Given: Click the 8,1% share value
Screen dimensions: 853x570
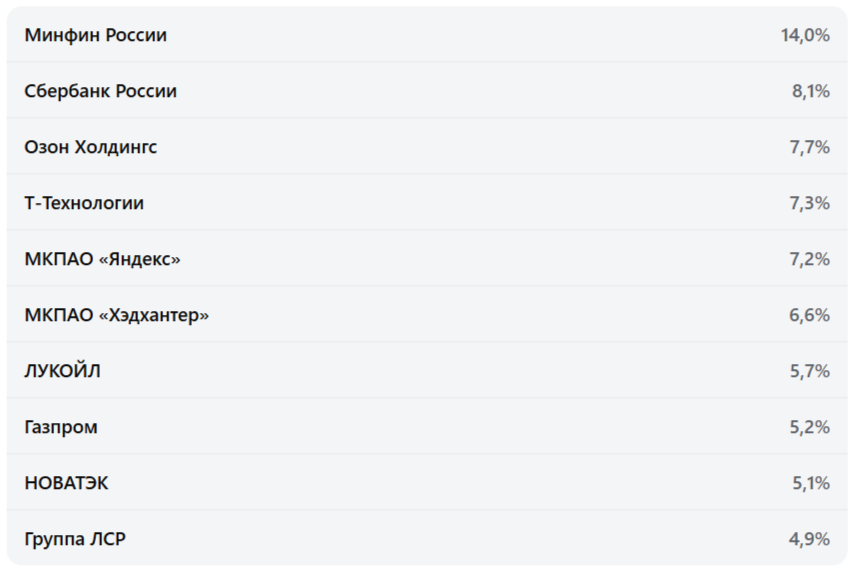Looking at the screenshot, I should tap(810, 91).
